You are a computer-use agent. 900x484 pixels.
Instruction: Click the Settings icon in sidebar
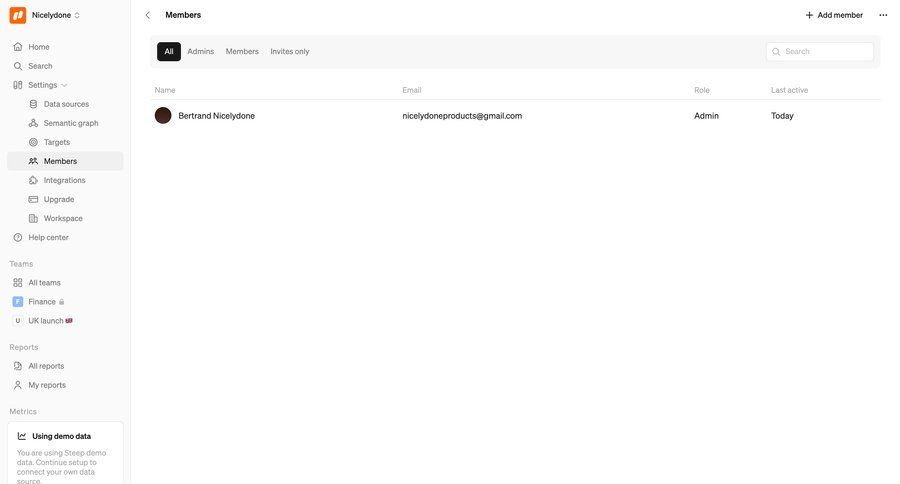tap(18, 85)
